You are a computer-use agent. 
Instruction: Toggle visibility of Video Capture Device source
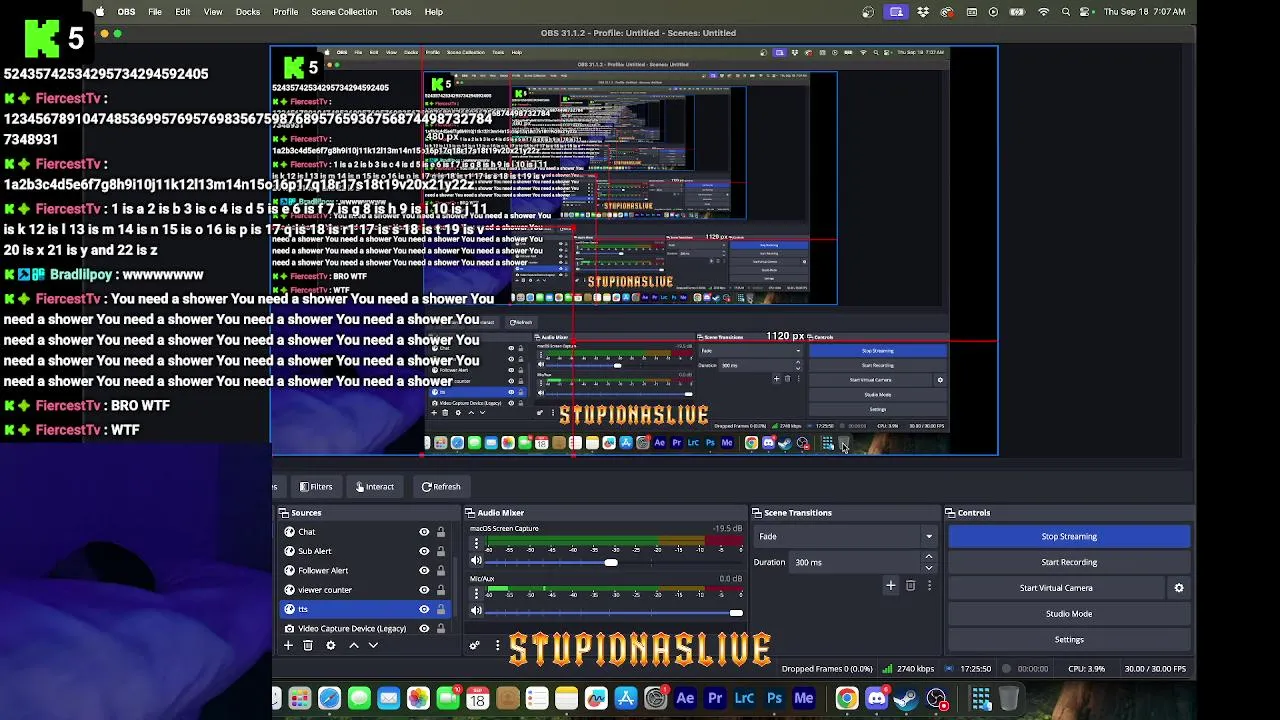(x=424, y=629)
